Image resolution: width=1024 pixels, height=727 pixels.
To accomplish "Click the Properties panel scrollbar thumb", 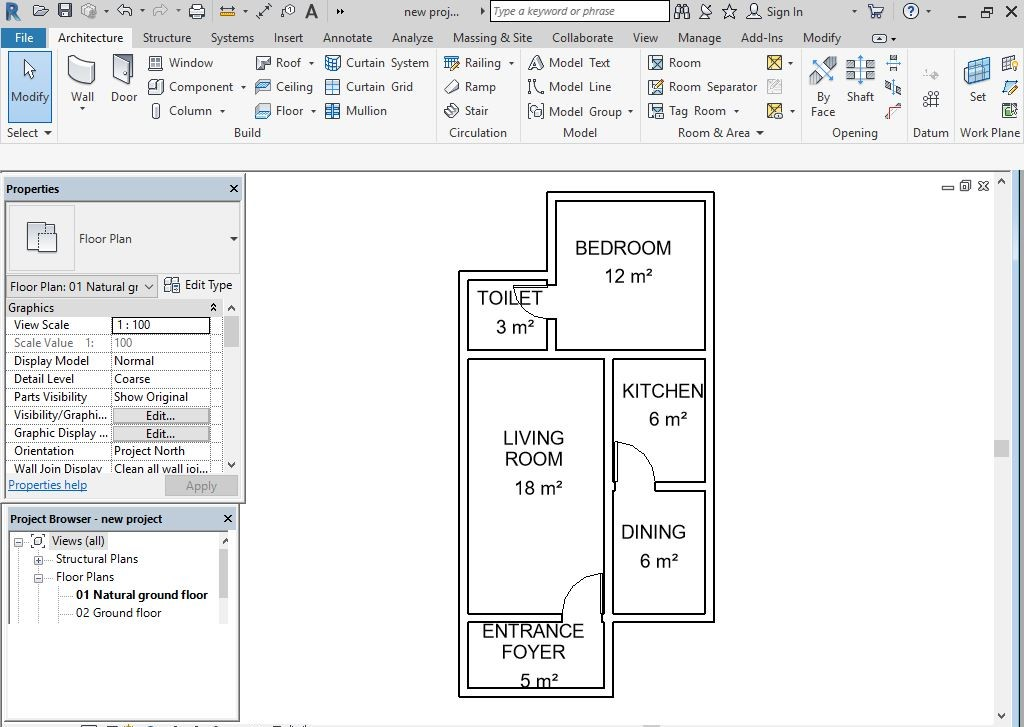I will click(x=231, y=332).
